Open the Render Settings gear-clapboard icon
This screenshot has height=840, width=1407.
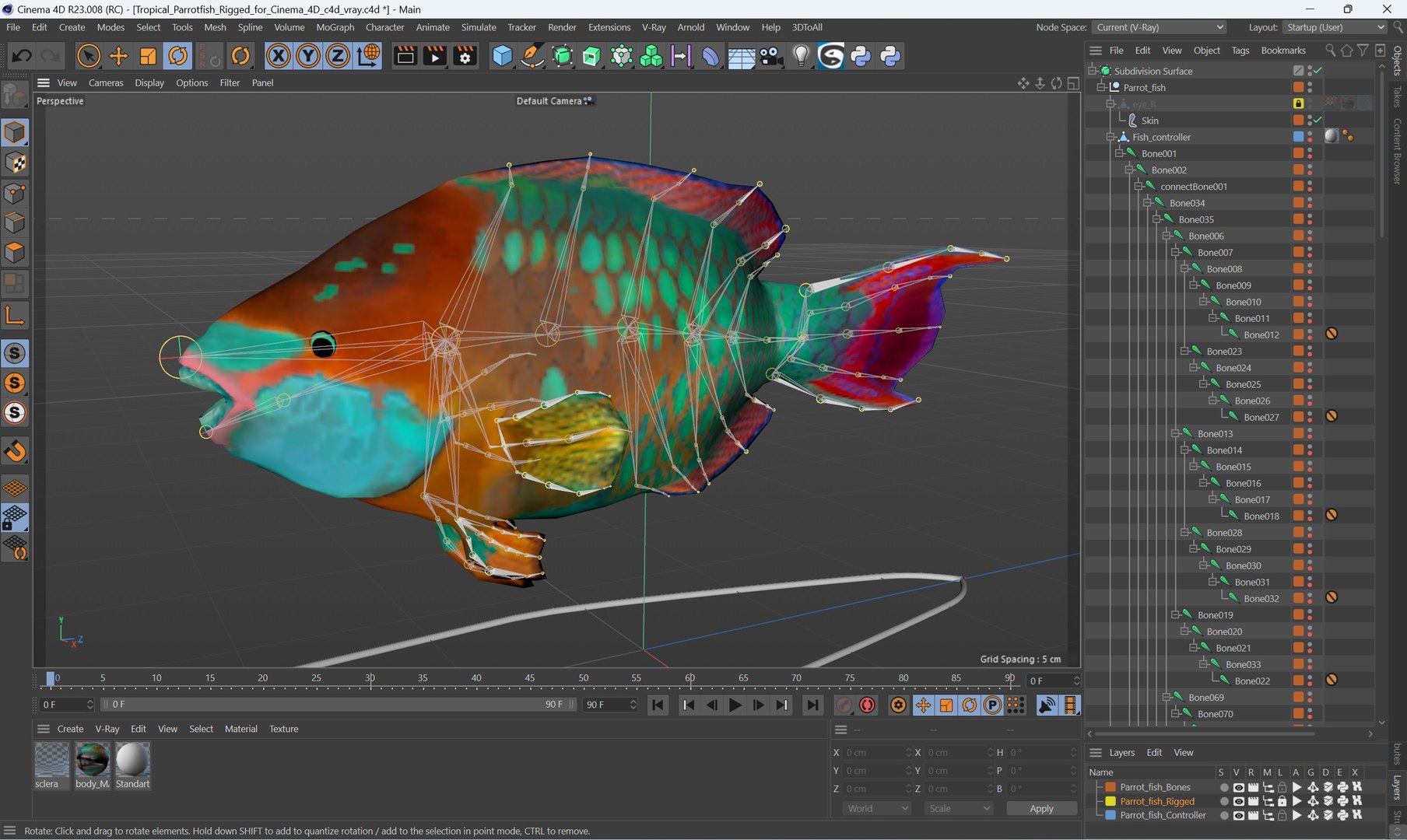point(465,56)
